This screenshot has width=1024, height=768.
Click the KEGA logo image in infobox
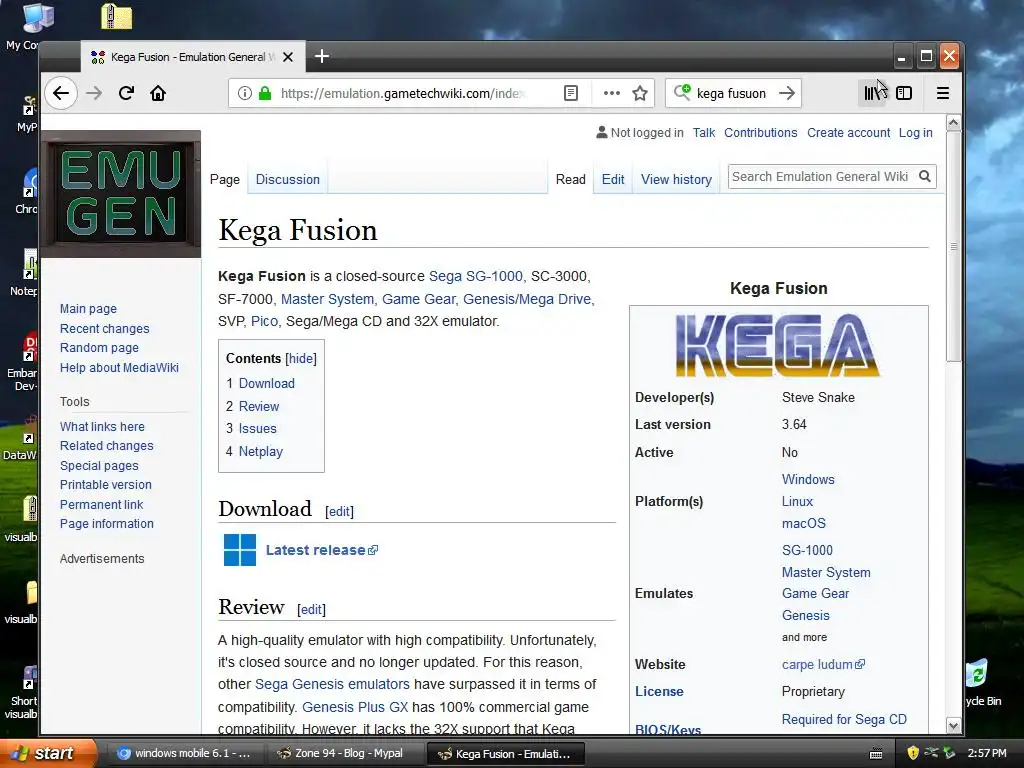pyautogui.click(x=778, y=345)
